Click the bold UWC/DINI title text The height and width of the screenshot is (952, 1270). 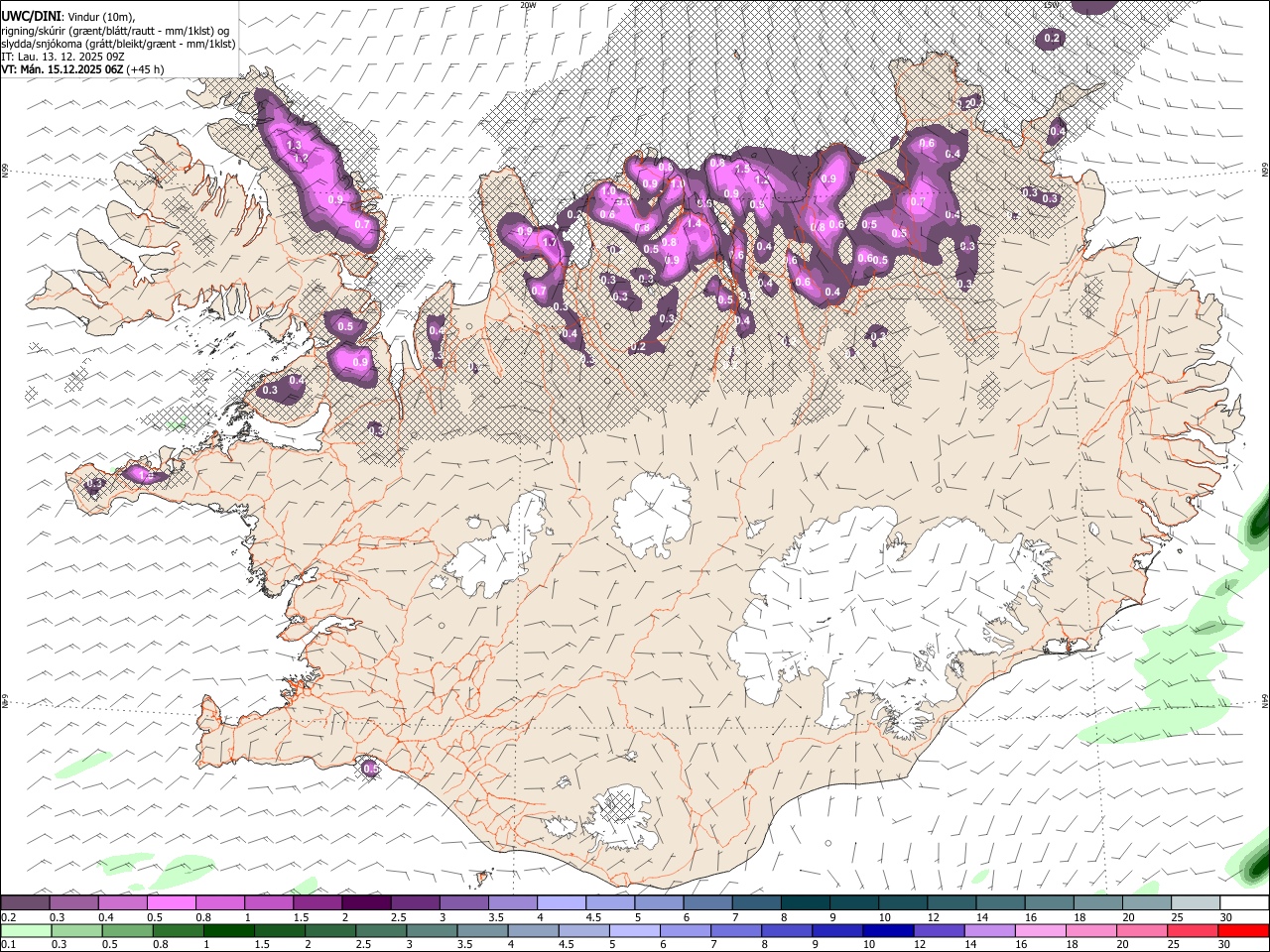pos(31,15)
